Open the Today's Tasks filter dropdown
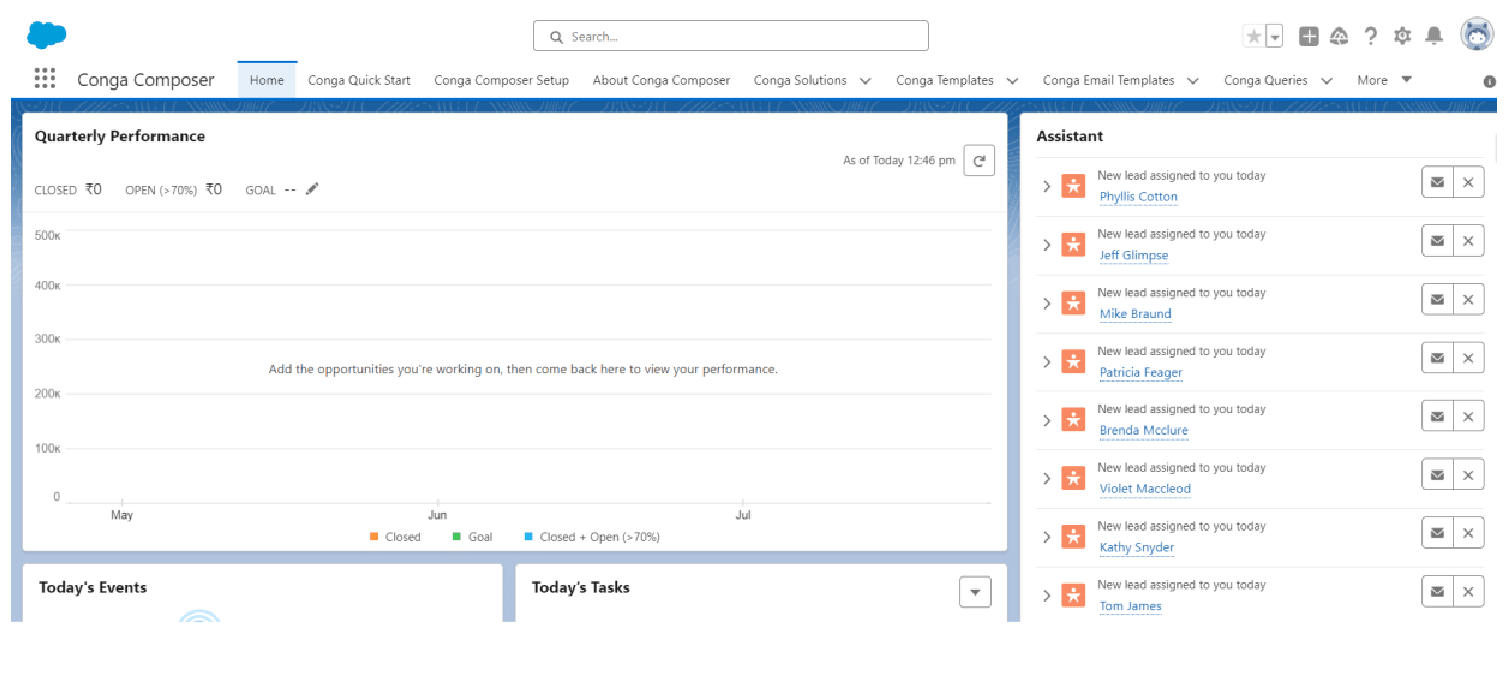This screenshot has height=674, width=1506. click(x=975, y=592)
